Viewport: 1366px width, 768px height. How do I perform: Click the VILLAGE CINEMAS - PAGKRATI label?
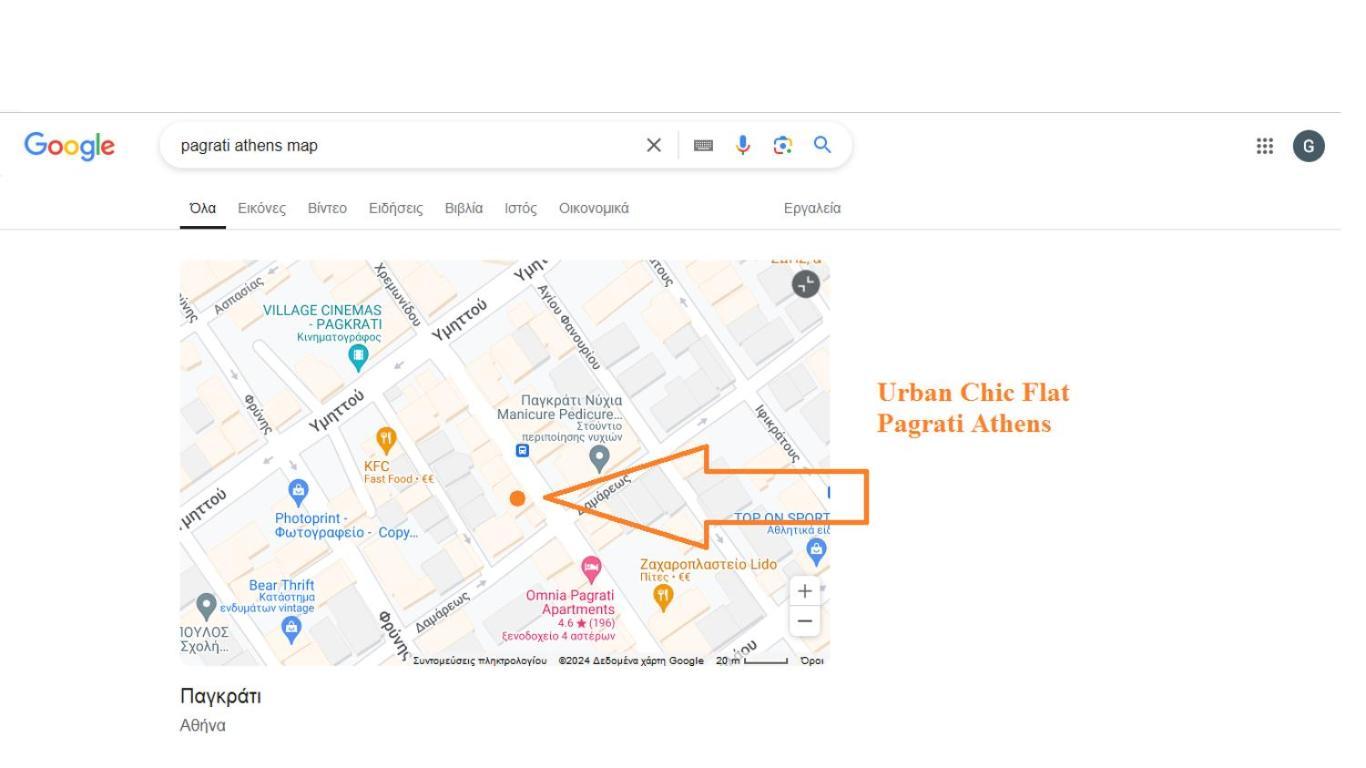323,323
